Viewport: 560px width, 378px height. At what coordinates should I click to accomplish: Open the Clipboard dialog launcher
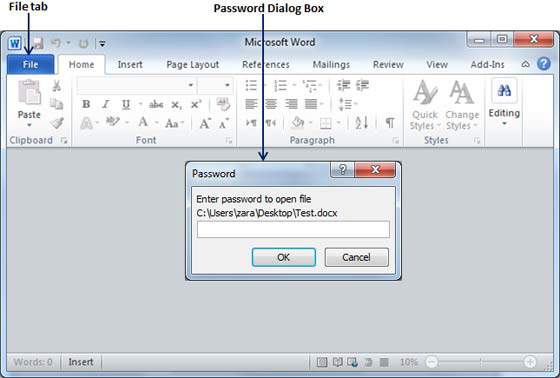point(64,141)
